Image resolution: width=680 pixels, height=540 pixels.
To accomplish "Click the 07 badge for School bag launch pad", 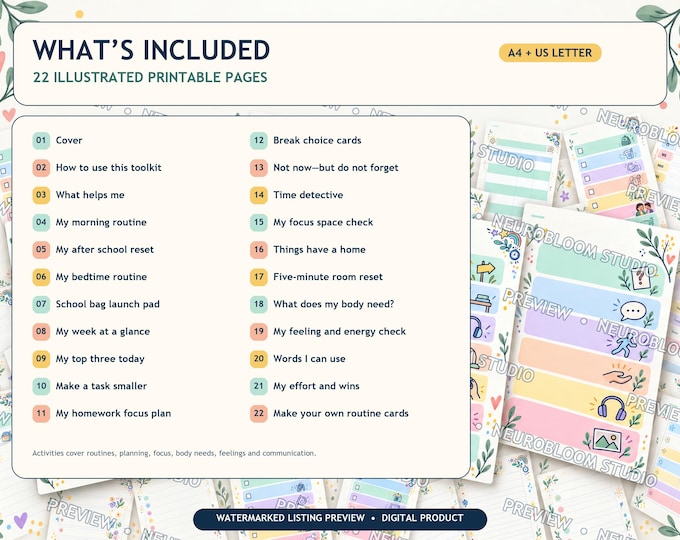I will (x=41, y=304).
